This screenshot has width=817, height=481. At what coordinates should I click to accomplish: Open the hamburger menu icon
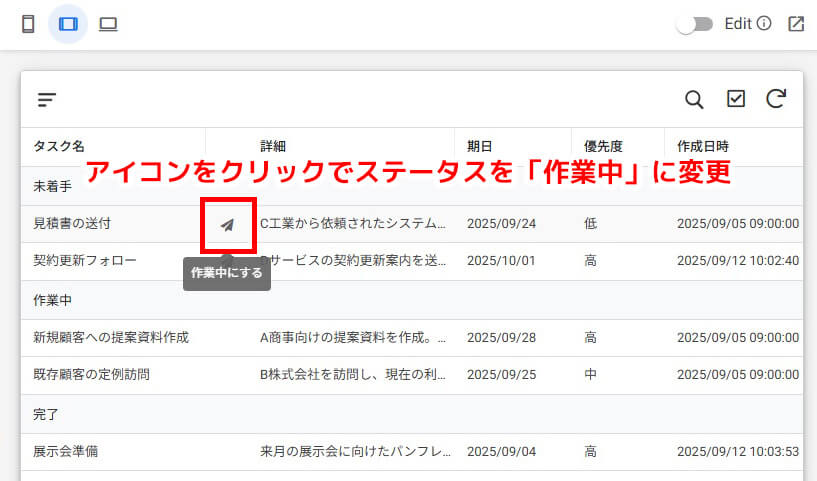point(47,99)
